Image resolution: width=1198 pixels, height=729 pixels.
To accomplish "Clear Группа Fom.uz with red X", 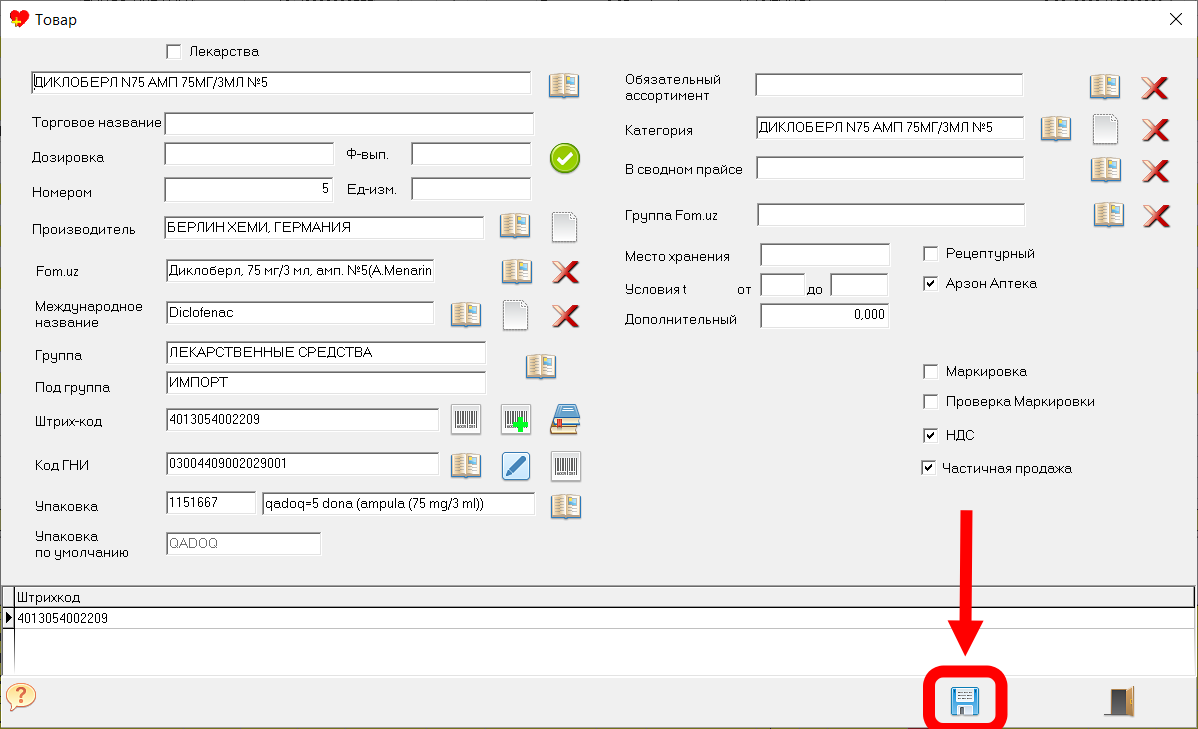I will point(1157,216).
